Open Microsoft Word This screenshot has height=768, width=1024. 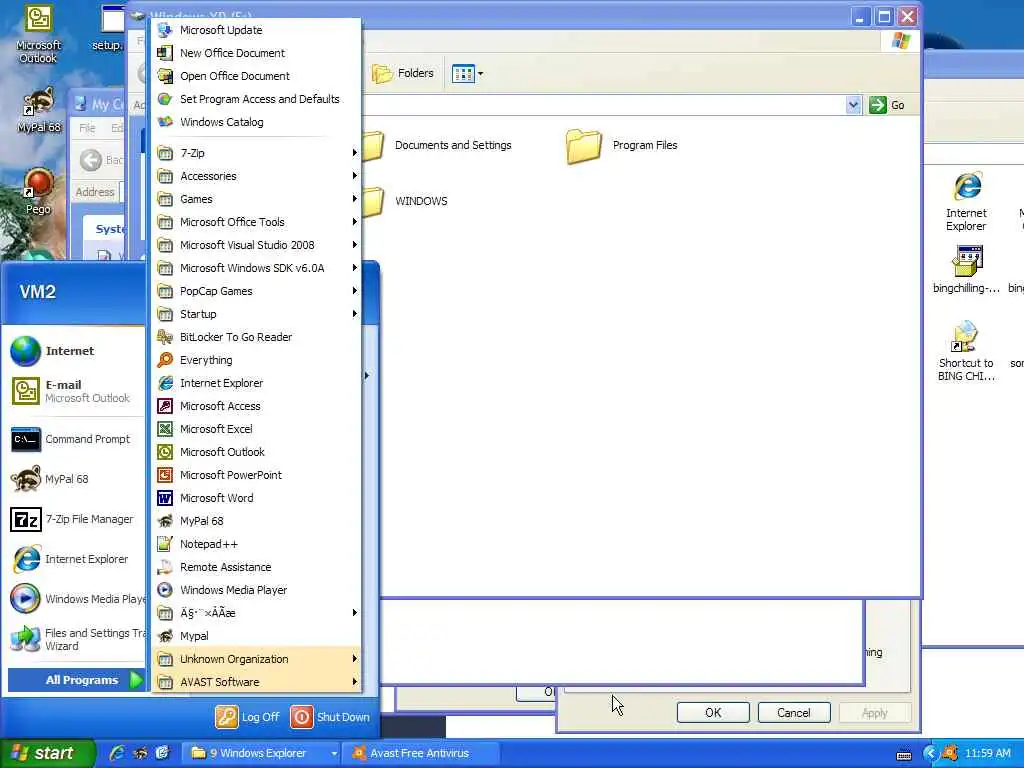click(256, 498)
